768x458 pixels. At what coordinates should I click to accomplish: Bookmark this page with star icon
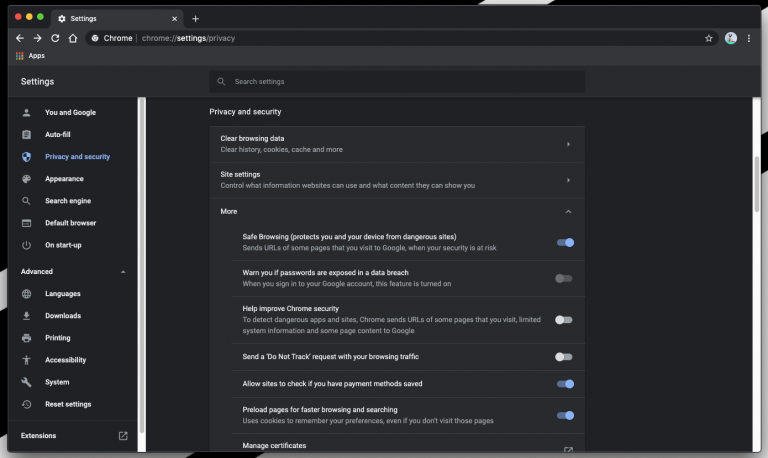pyautogui.click(x=709, y=38)
